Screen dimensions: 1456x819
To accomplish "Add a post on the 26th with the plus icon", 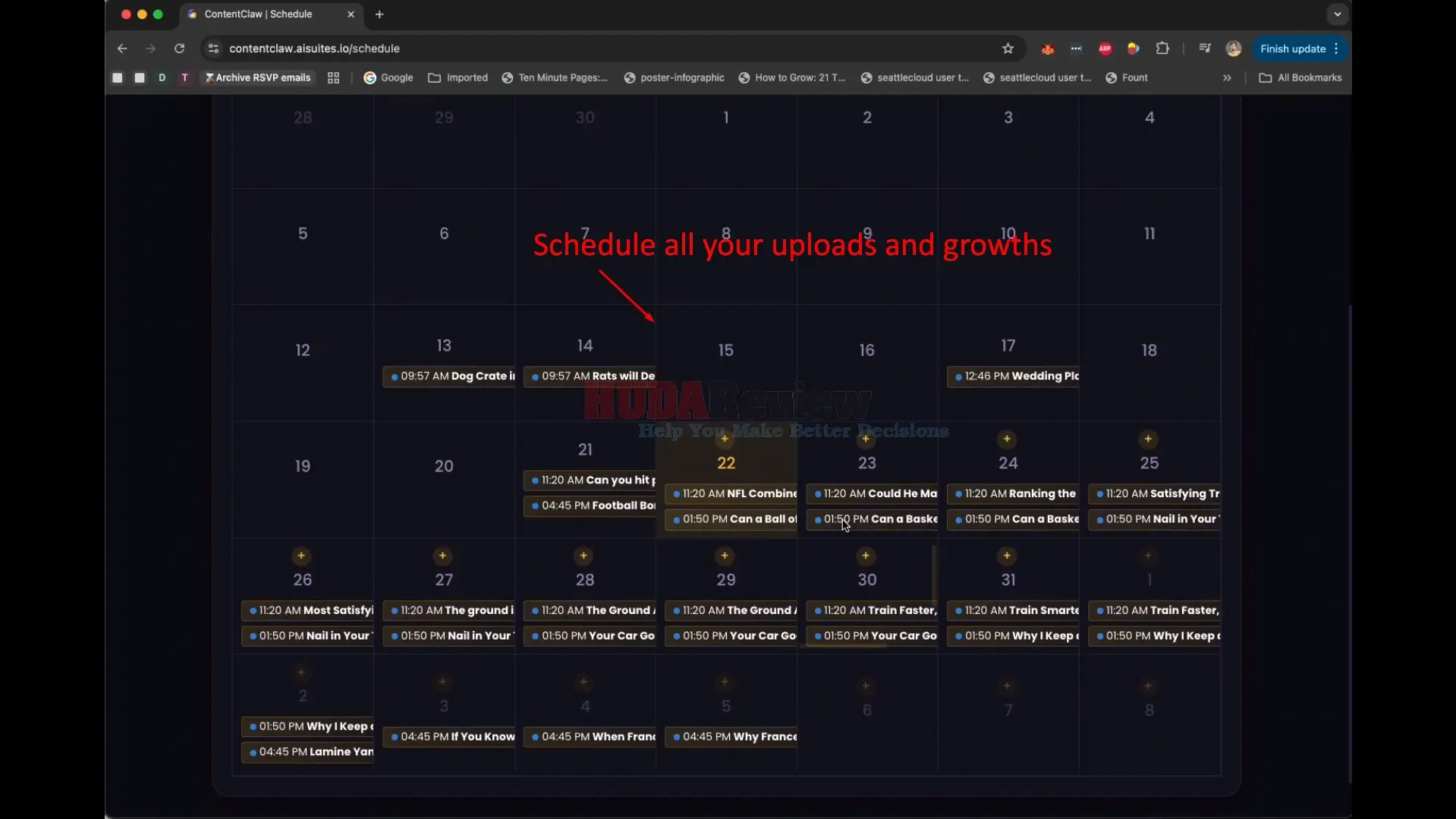I will click(301, 556).
